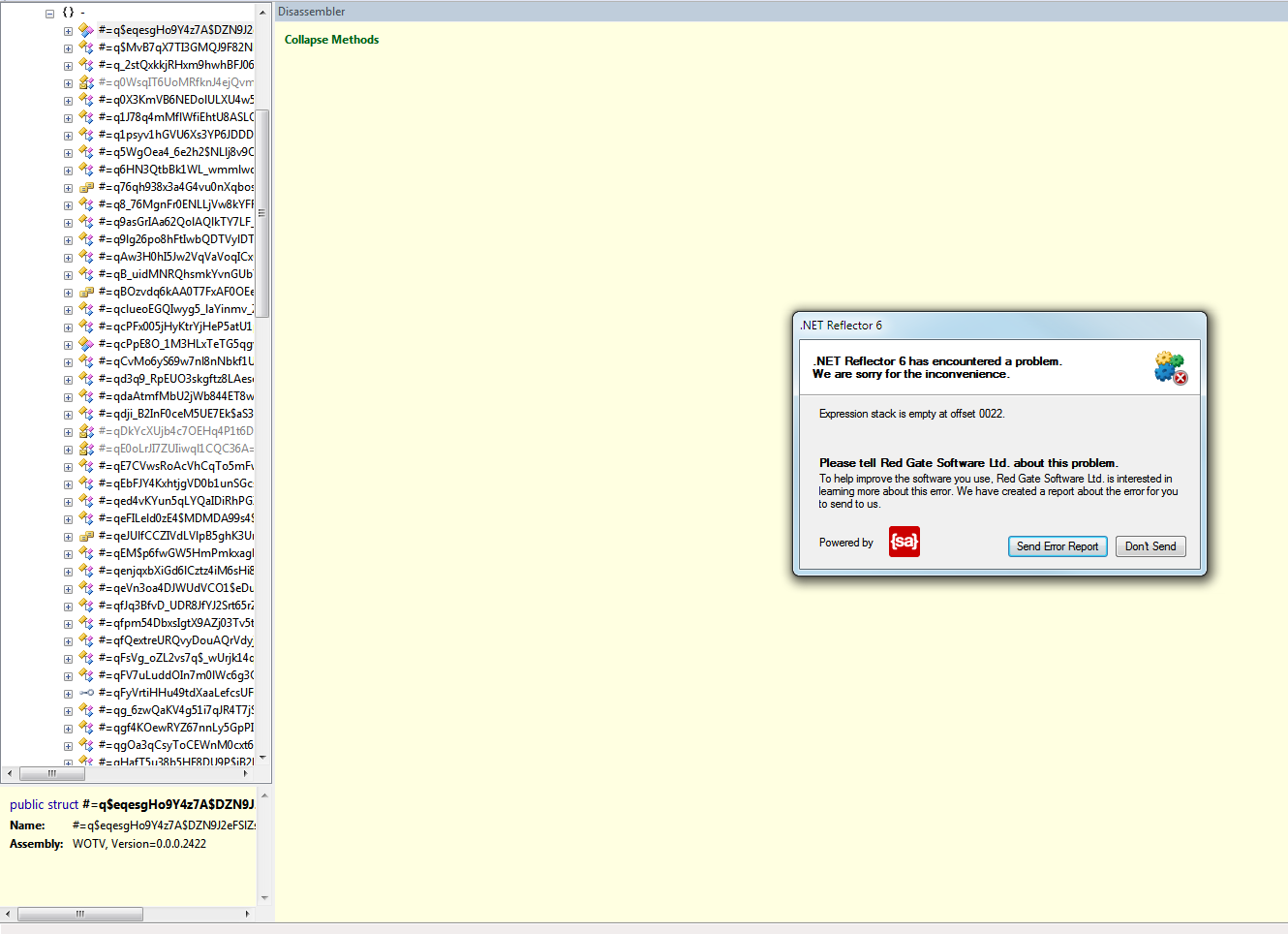Click the enum icon beside #=qeJUIfCCZIVdLVIpB5ghK3U

86,536
